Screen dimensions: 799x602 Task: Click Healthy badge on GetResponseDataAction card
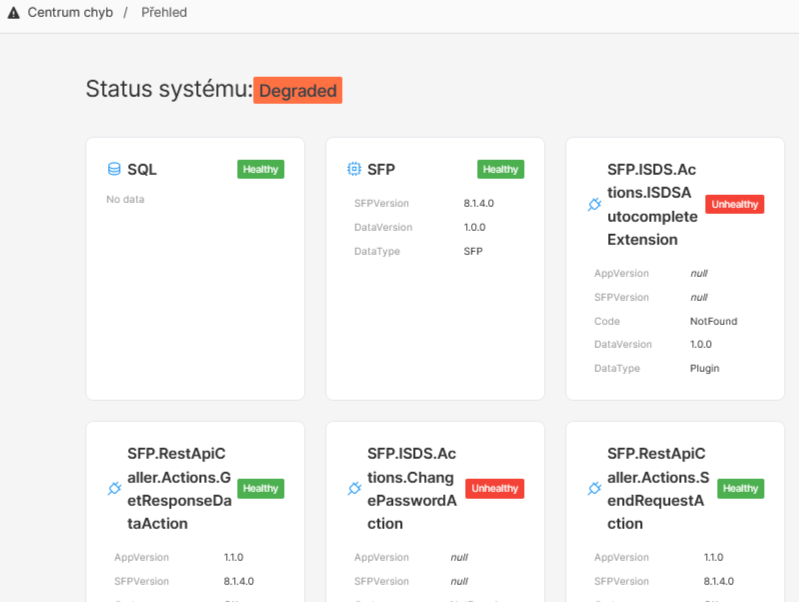[x=260, y=488]
